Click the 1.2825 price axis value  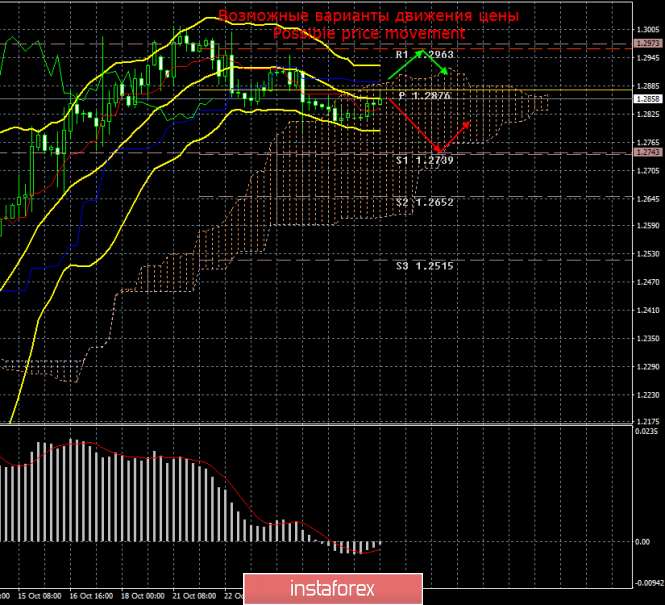(648, 114)
